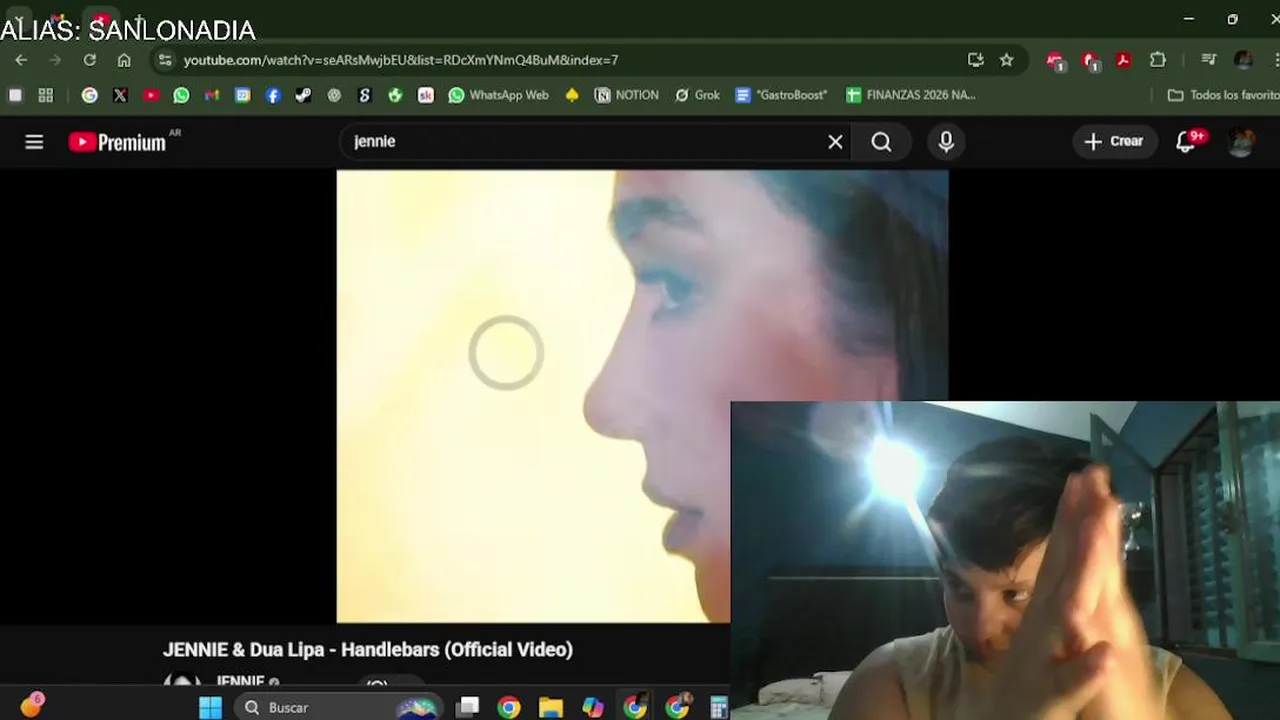
Task: Open File Explorer from the taskbar
Action: 551,708
